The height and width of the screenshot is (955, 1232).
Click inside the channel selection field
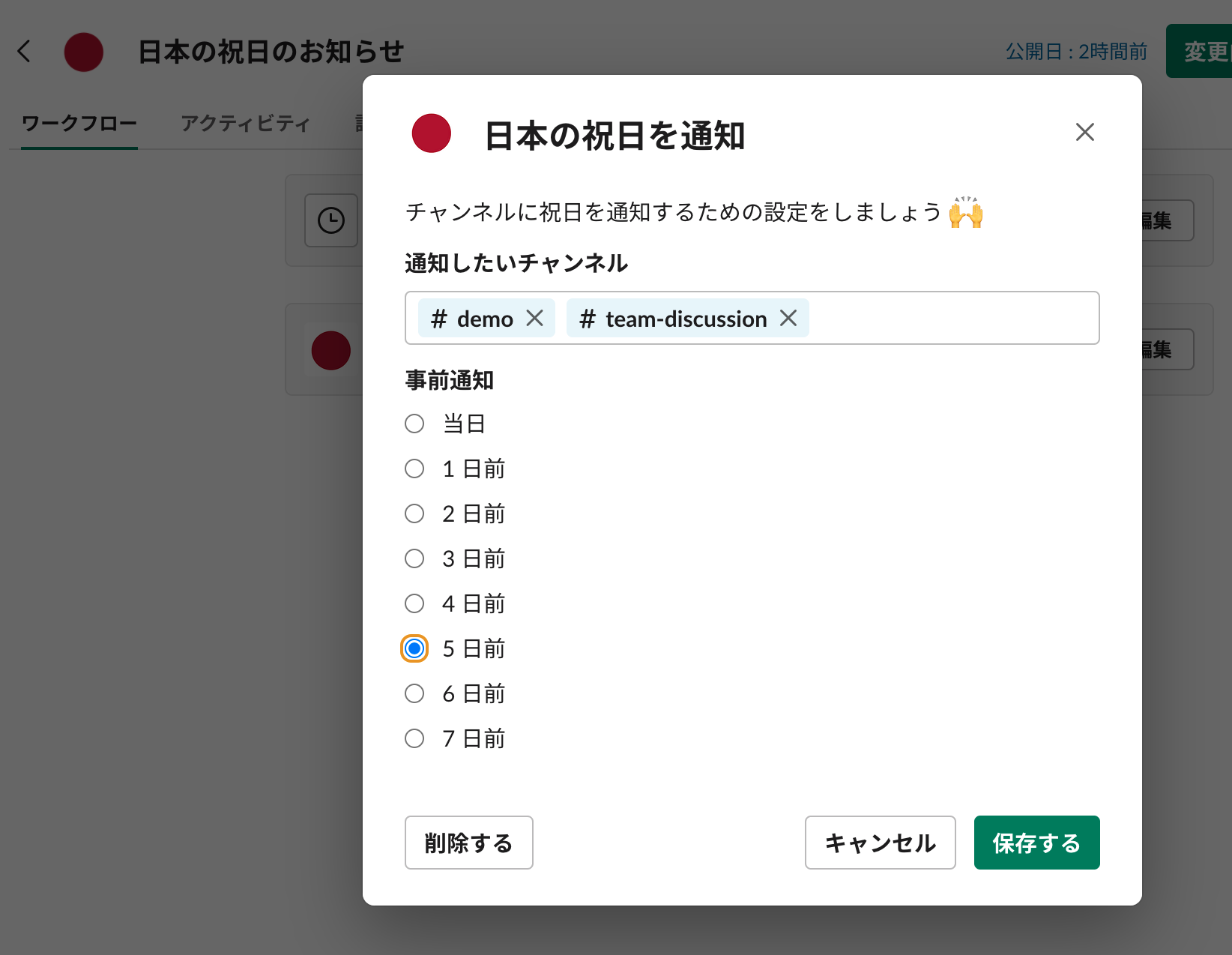[x=952, y=319]
